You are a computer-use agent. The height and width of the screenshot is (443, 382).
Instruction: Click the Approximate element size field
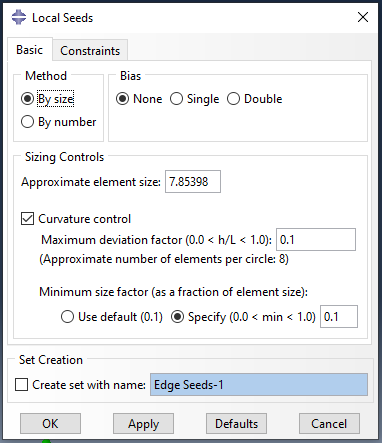point(193,182)
